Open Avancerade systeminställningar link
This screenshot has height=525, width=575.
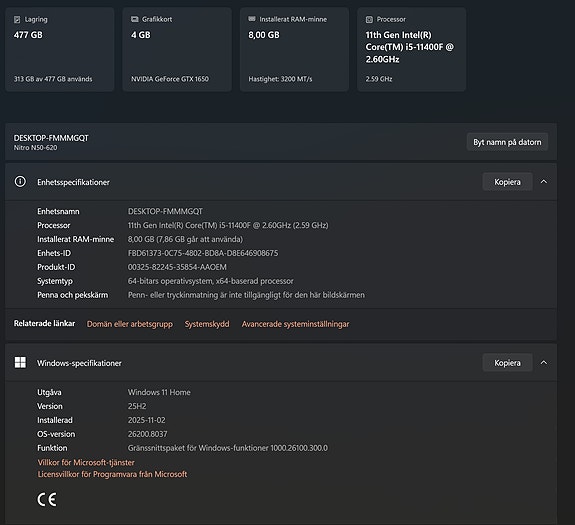(x=295, y=324)
